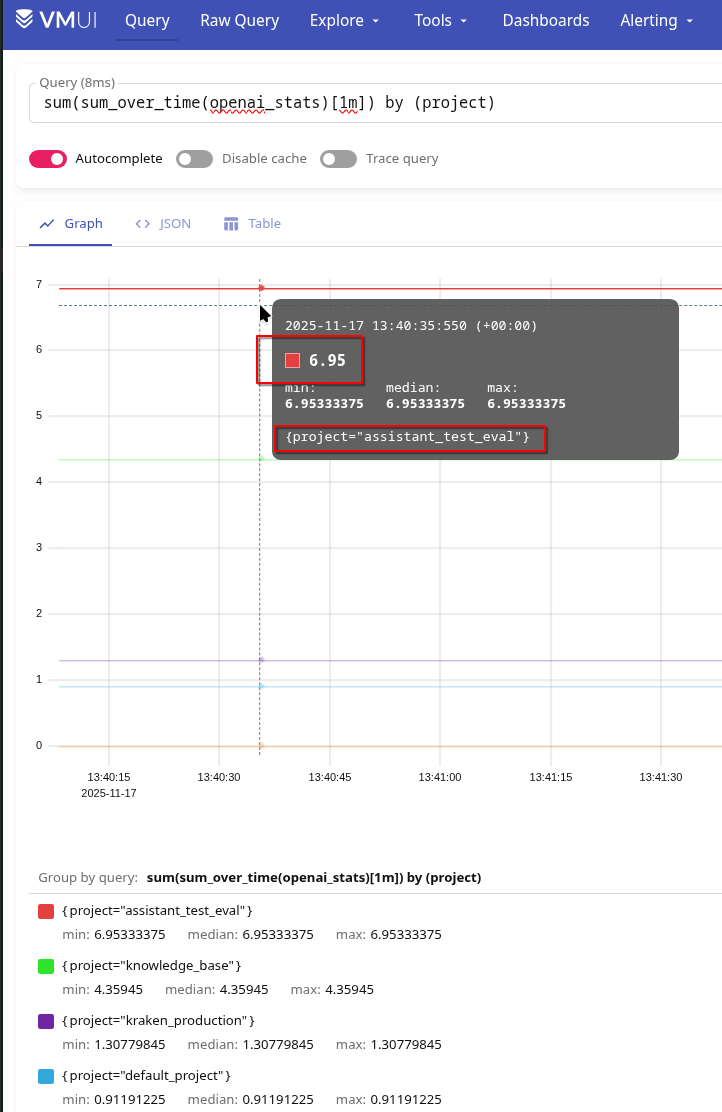Click blue swatch for default_project legend
Viewport: 722px width, 1112px height.
(x=46, y=1077)
